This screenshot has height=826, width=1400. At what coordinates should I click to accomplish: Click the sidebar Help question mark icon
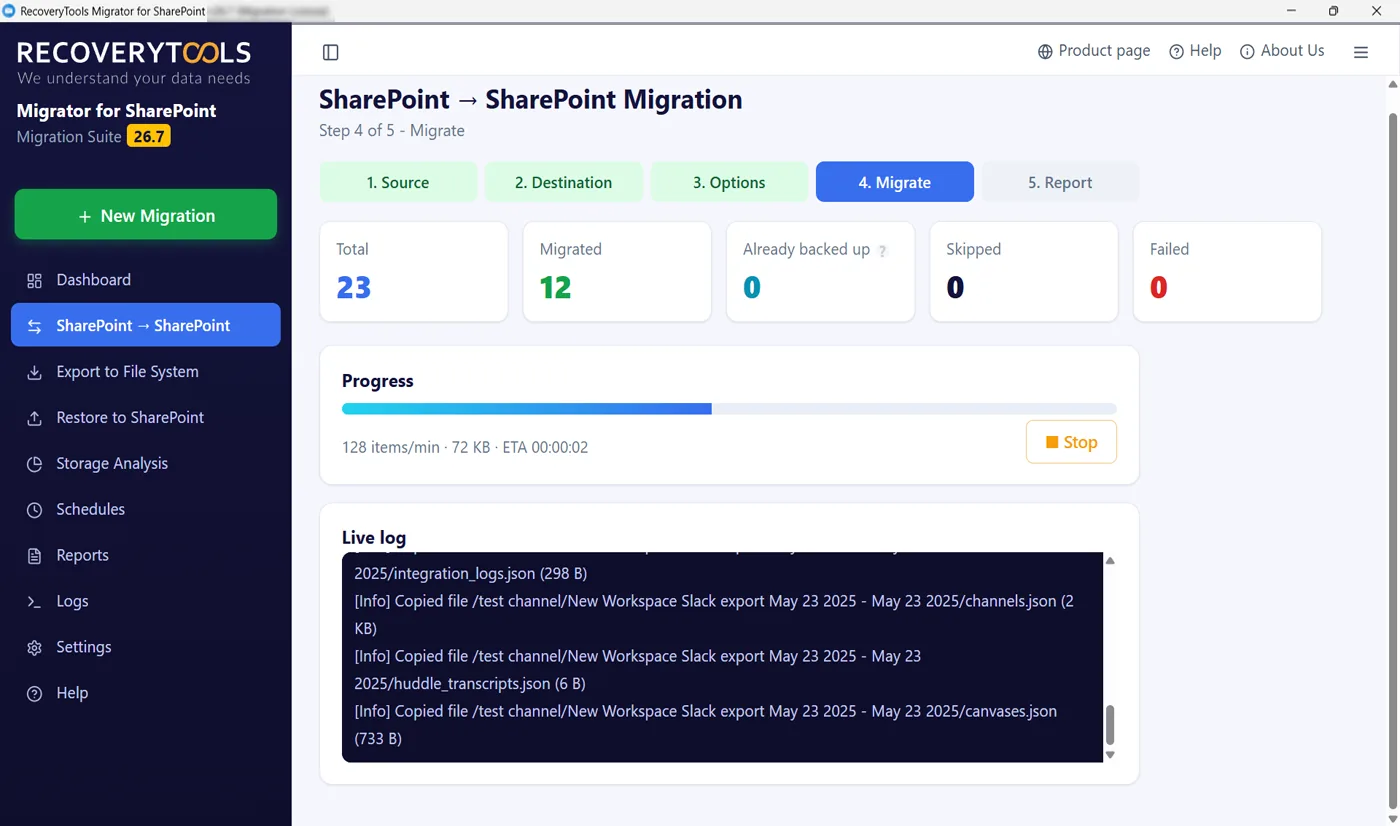[35, 693]
